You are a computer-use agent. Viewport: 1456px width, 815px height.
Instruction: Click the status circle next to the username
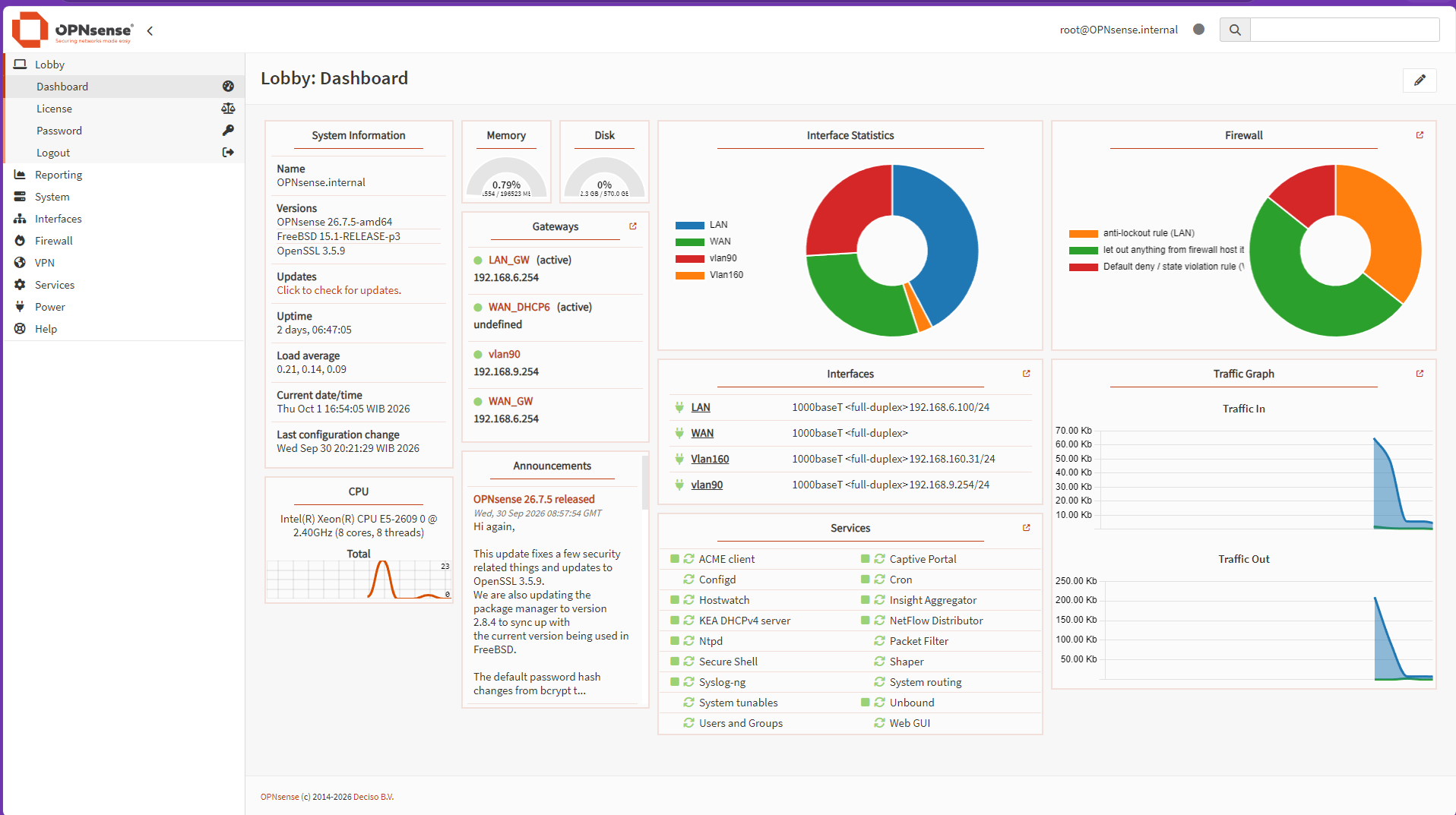(x=1198, y=30)
